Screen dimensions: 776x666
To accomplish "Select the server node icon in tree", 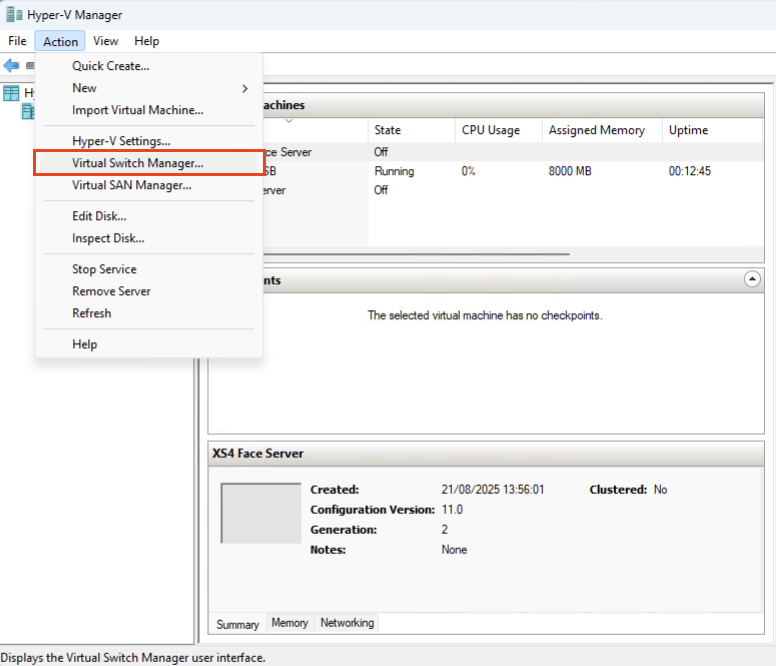I will tap(28, 111).
